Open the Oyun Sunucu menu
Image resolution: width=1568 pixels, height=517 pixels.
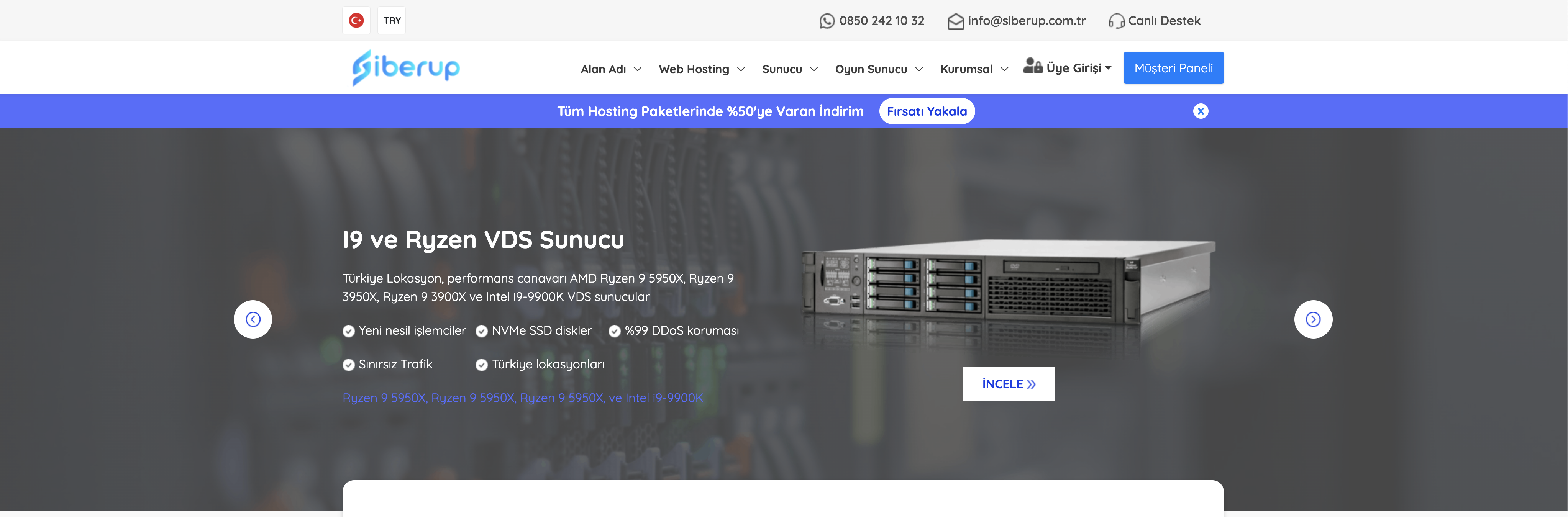(871, 69)
